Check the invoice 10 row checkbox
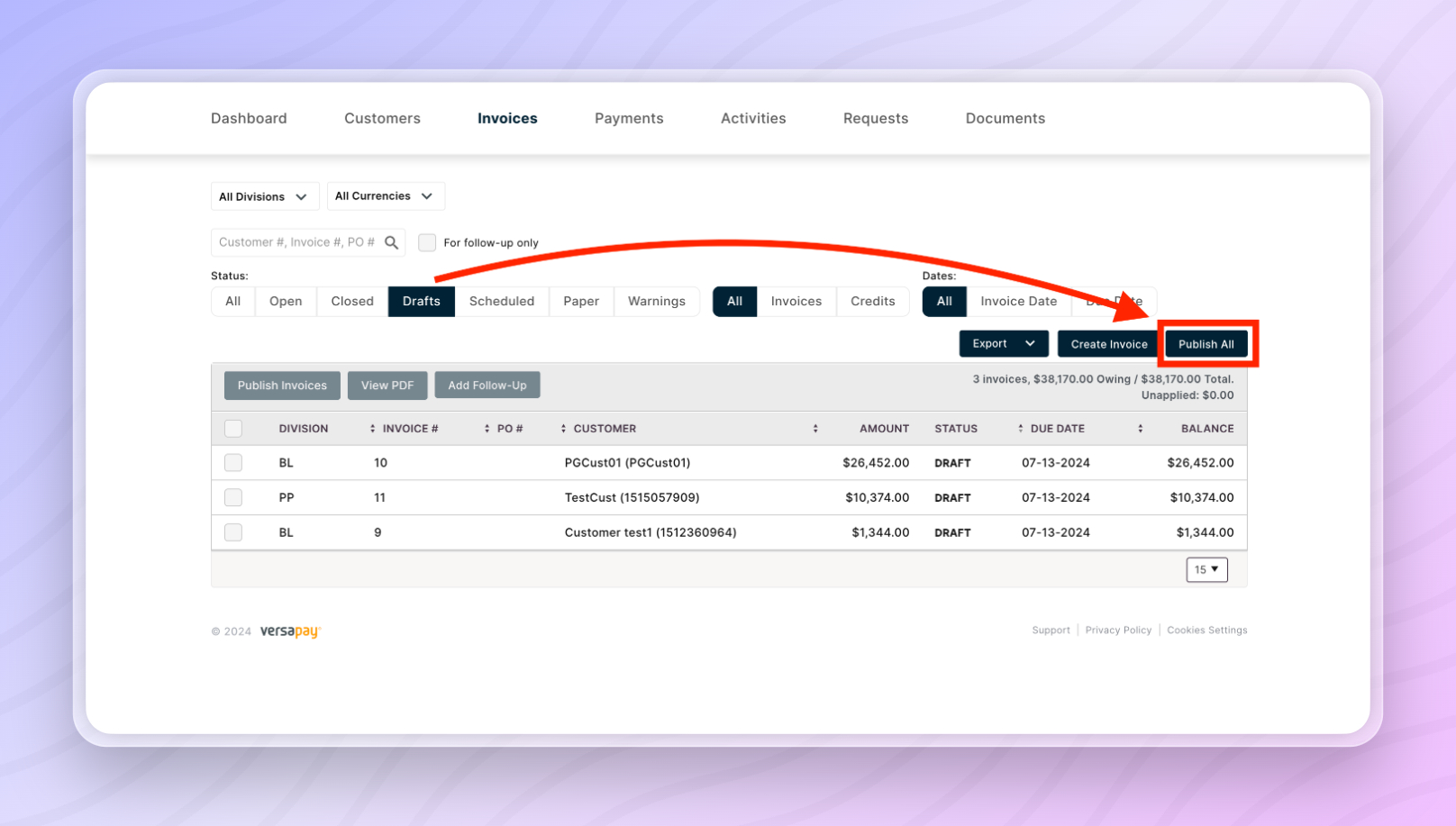The height and width of the screenshot is (826, 1456). 233,463
